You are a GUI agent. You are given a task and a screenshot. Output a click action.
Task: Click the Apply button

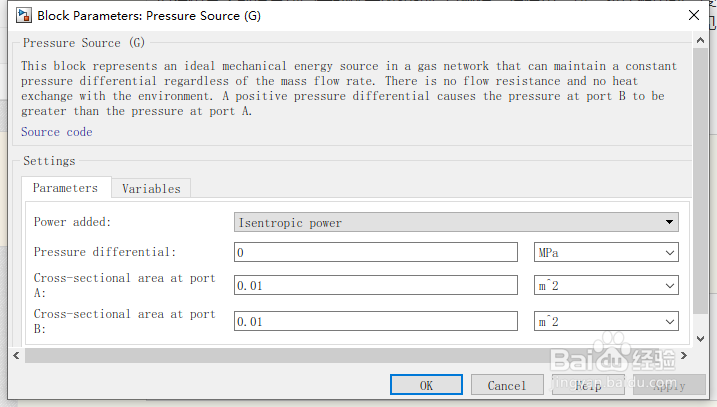pos(669,385)
